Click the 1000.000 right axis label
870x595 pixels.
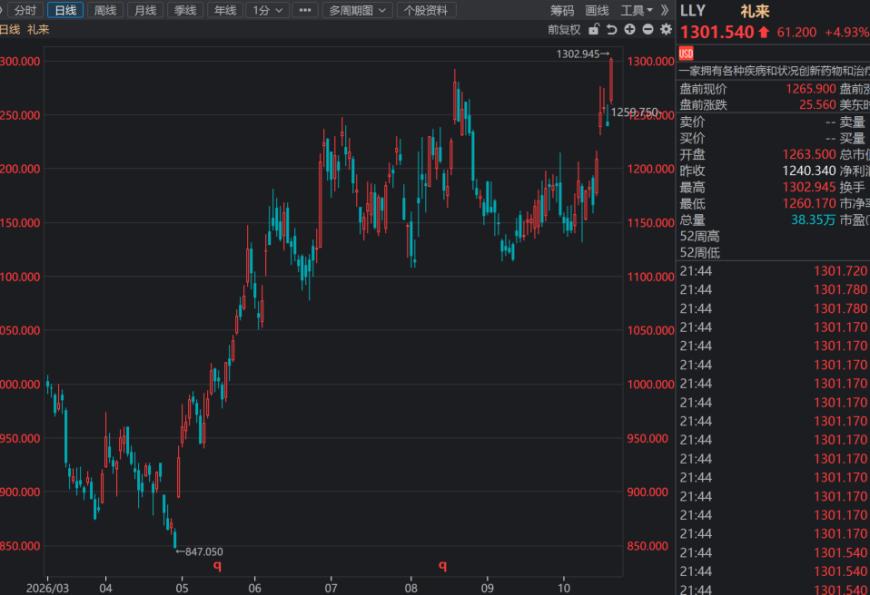[x=651, y=384]
